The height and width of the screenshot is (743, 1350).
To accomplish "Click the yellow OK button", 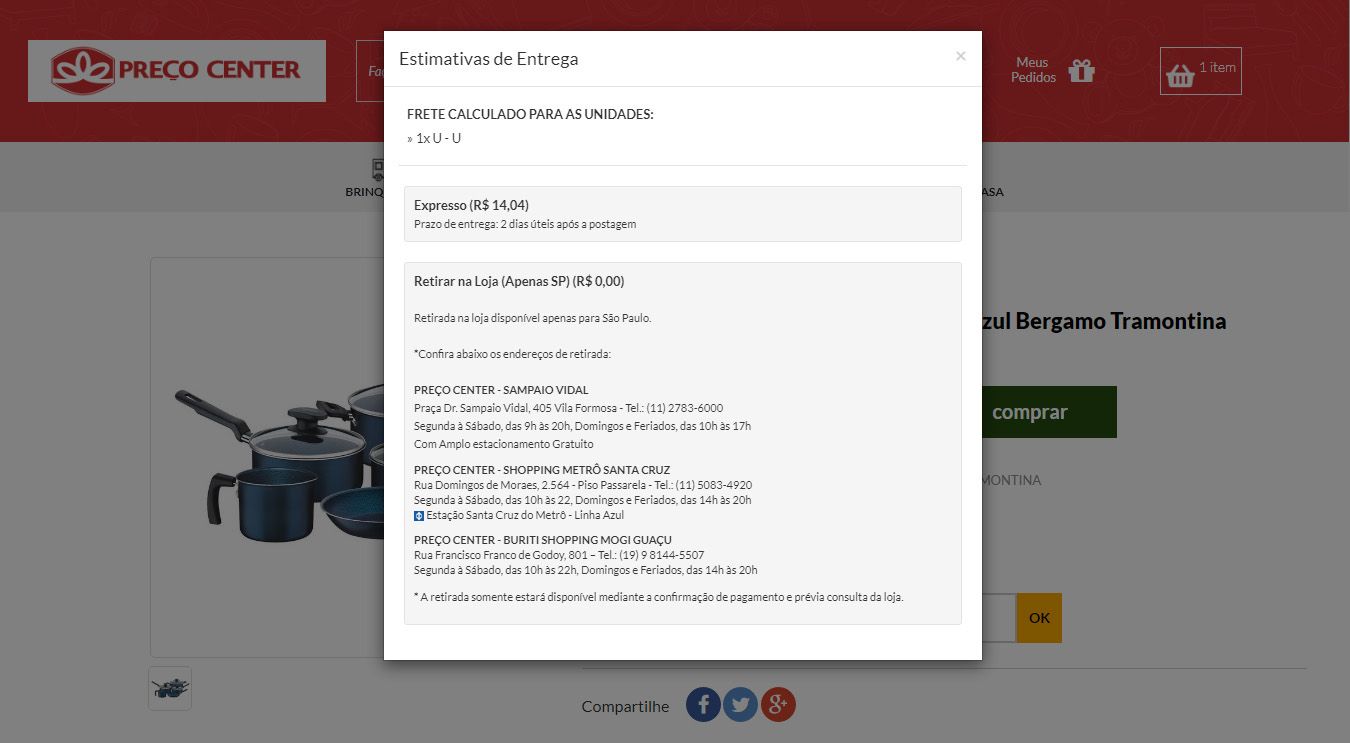I will (x=1039, y=618).
